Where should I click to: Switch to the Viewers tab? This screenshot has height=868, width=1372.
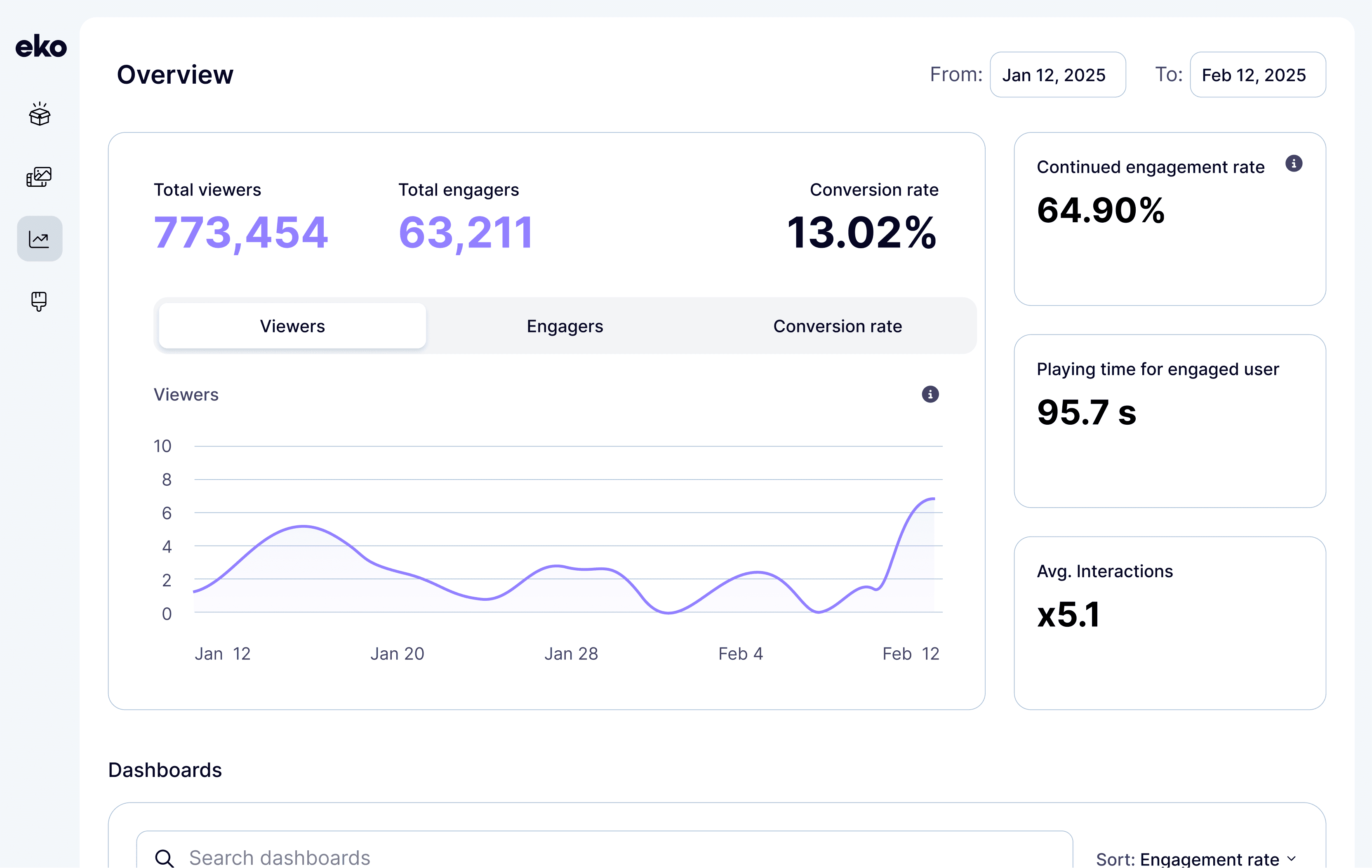[x=292, y=326]
